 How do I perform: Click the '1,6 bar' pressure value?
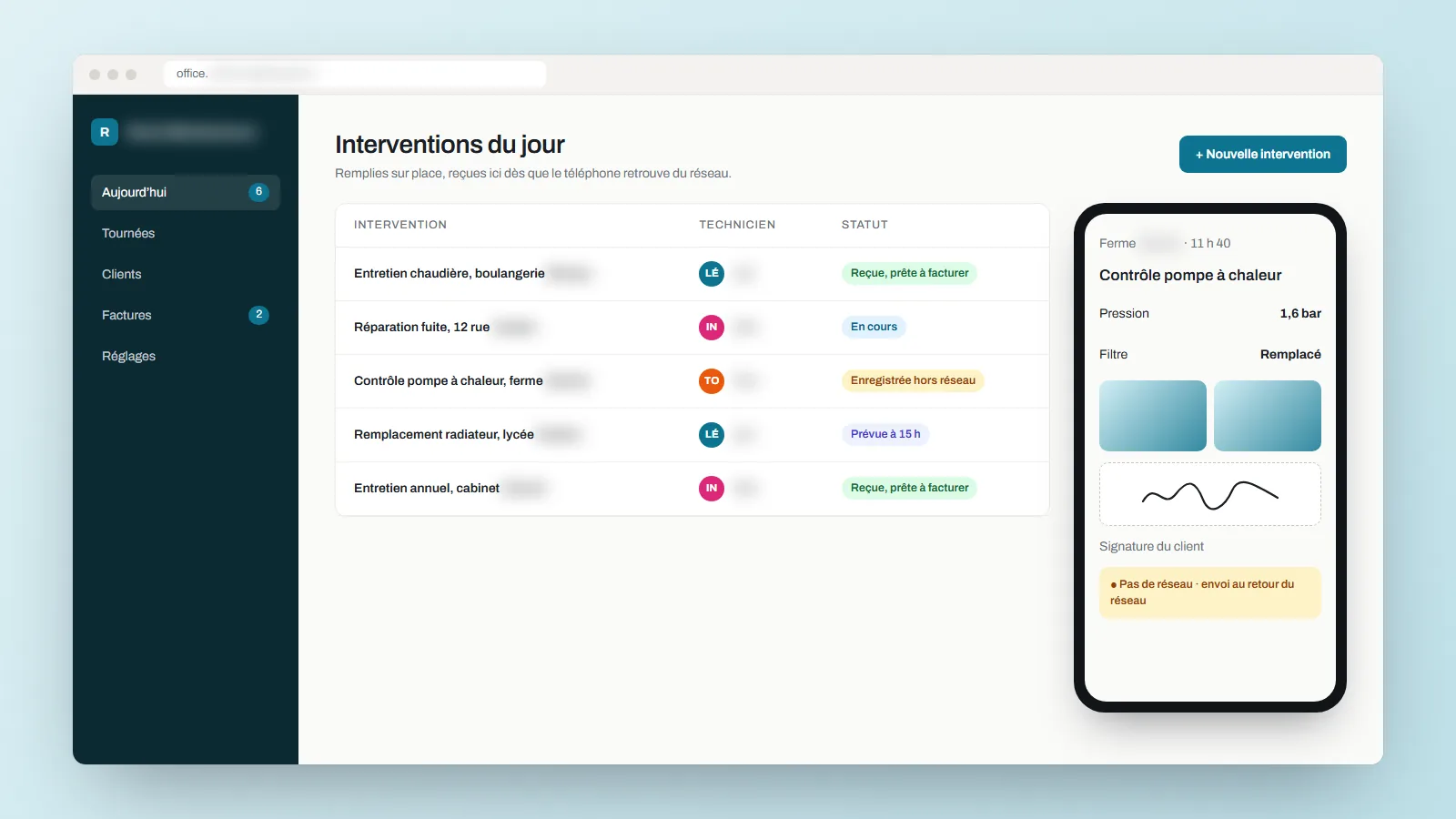1300,313
